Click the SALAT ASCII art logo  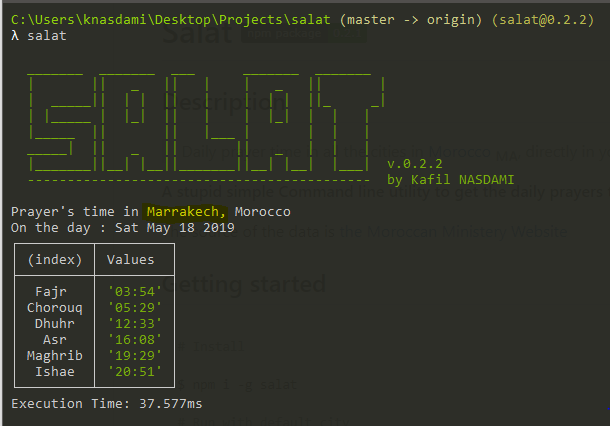point(206,122)
